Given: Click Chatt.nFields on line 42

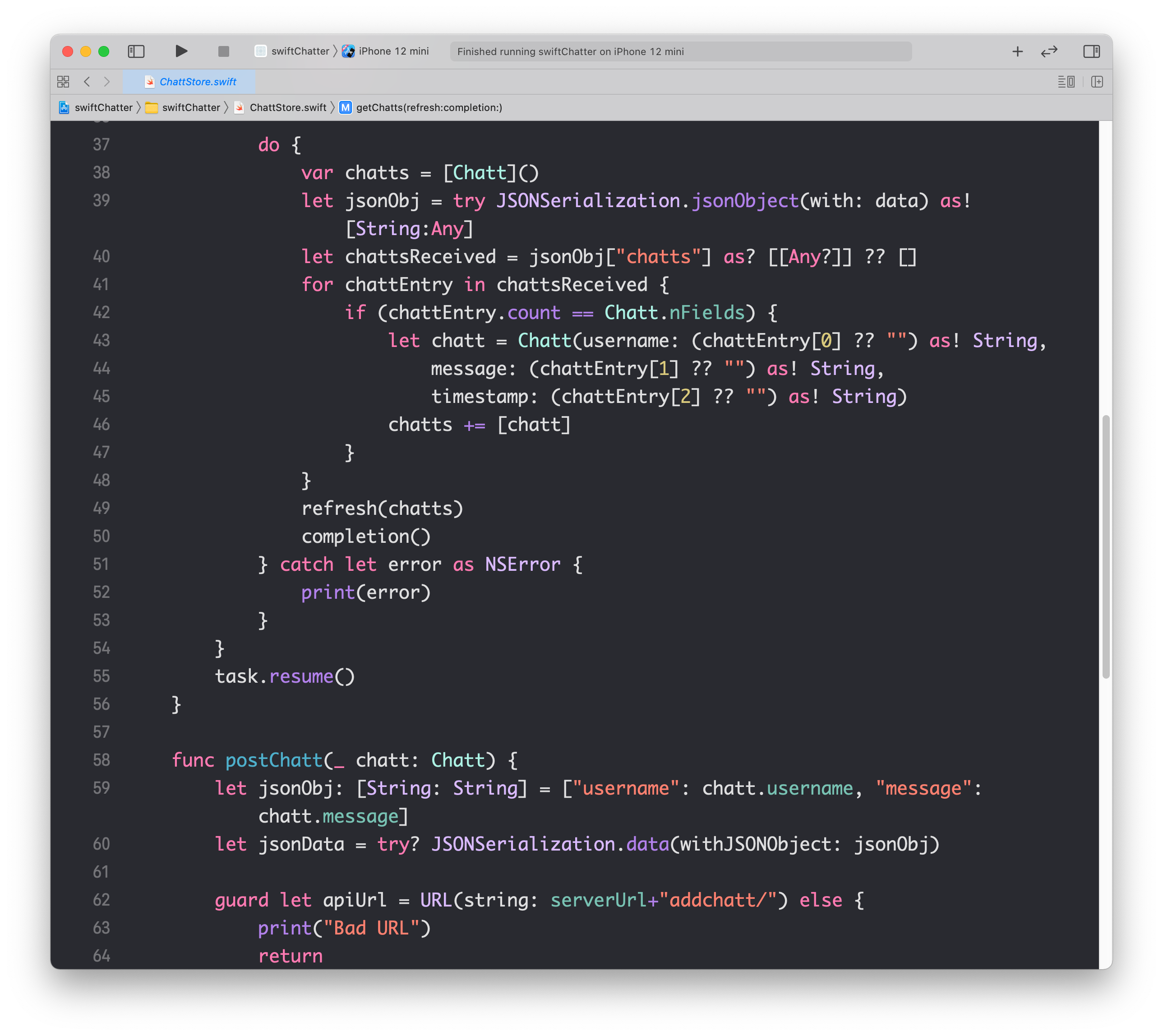Looking at the screenshot, I should [674, 313].
